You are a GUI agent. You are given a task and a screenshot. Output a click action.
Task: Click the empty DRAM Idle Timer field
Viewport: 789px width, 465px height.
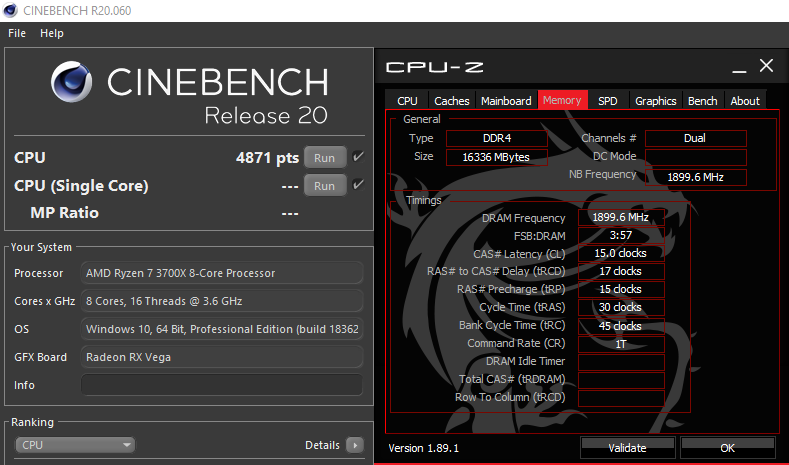pyautogui.click(x=621, y=362)
